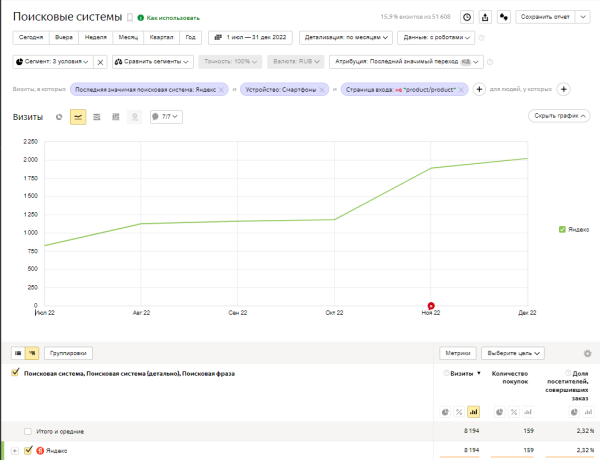
Task: Uncheck the Яндекс row checkbox
Action: point(28,451)
